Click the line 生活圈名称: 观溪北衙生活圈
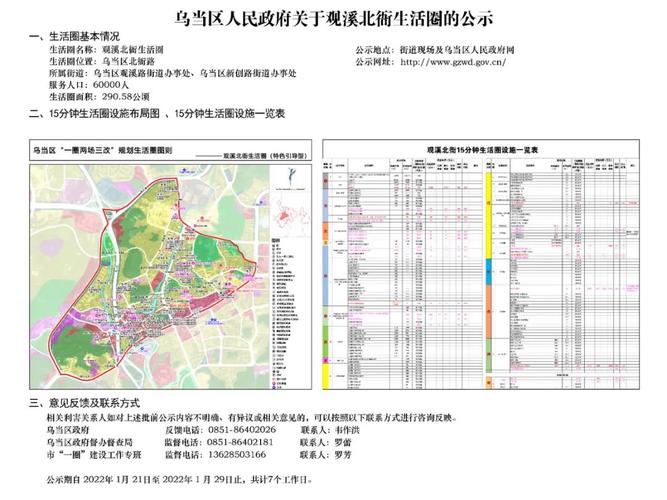Viewport: 667px width, 500px height. (x=106, y=49)
